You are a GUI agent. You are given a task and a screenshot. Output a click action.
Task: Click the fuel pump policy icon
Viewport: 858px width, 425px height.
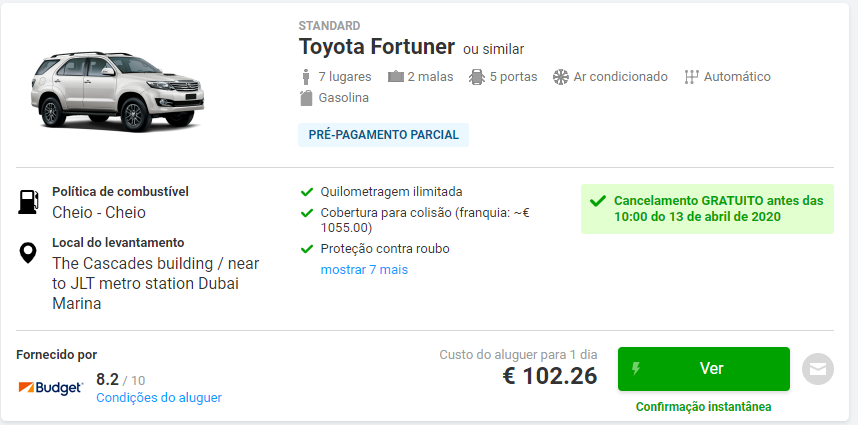[28, 202]
